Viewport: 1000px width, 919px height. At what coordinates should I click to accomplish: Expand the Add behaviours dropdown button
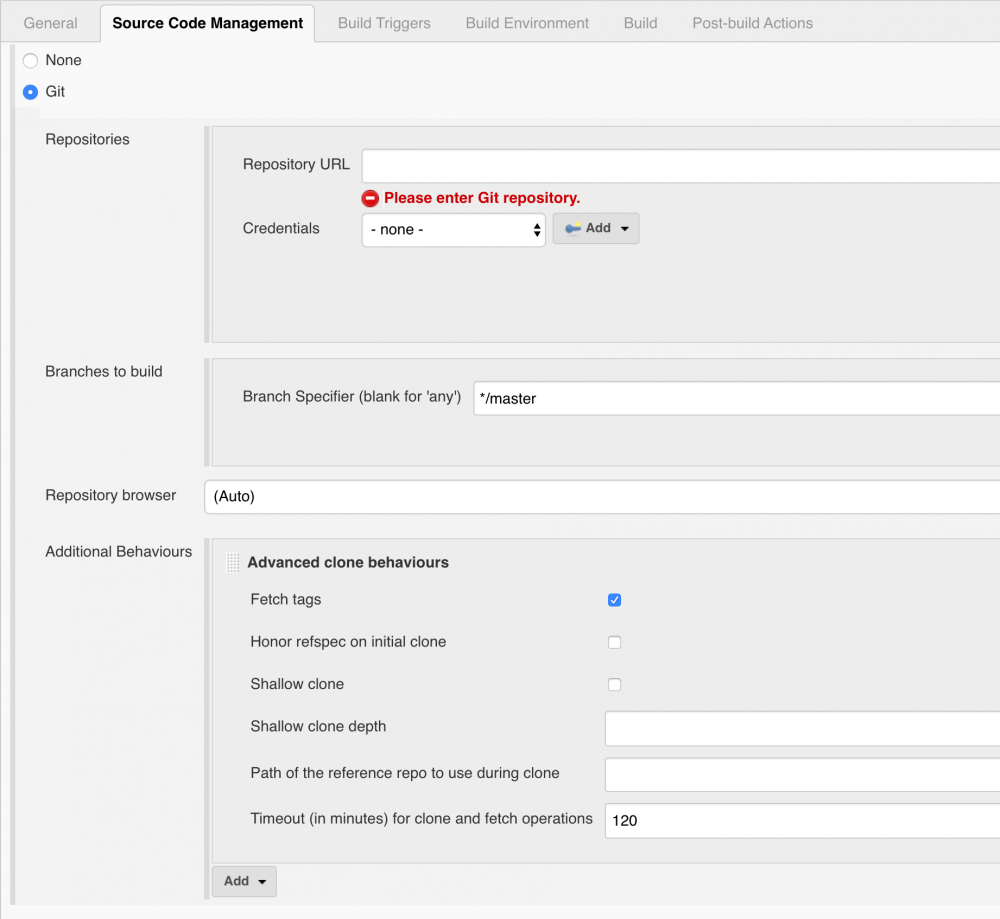[x=244, y=881]
